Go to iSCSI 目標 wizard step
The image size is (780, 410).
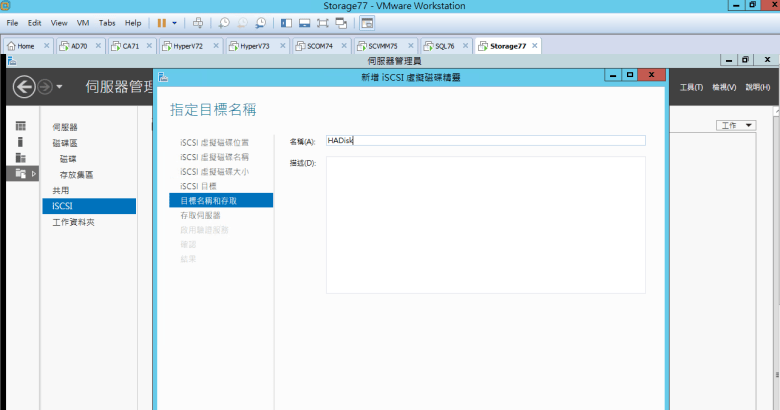coord(199,186)
